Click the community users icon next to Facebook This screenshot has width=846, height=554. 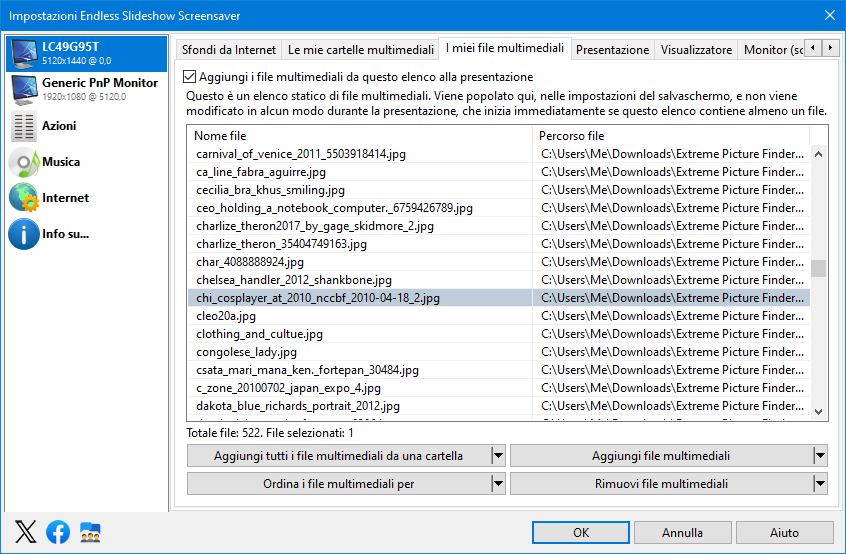[90, 532]
